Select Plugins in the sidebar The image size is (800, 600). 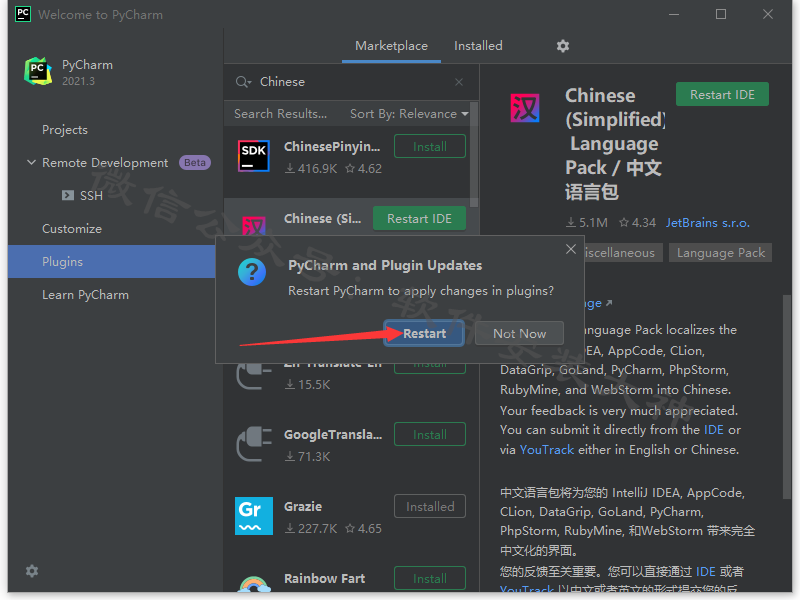[111, 262]
